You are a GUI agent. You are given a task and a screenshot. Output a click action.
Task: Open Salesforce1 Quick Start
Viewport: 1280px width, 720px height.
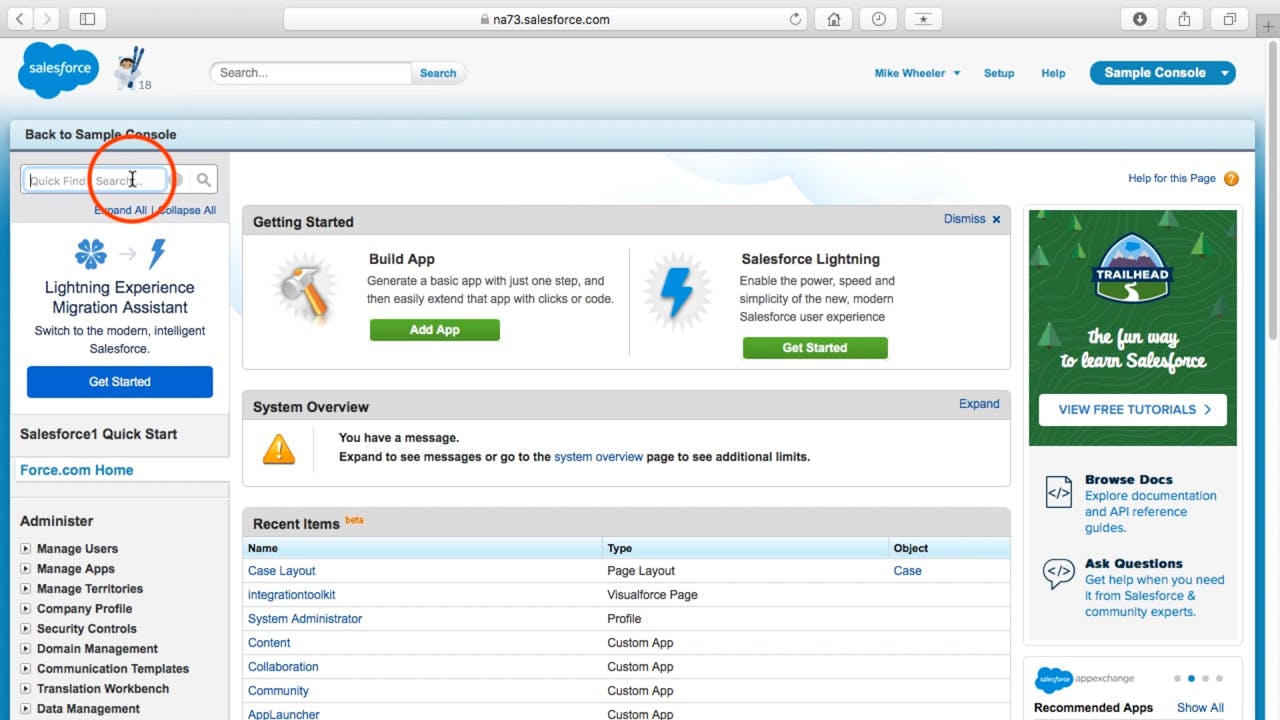pyautogui.click(x=98, y=434)
